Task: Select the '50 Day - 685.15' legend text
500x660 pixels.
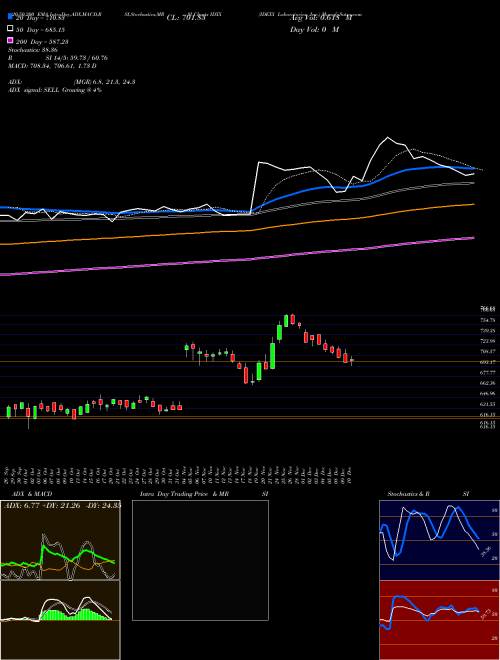Action: [x=40, y=30]
